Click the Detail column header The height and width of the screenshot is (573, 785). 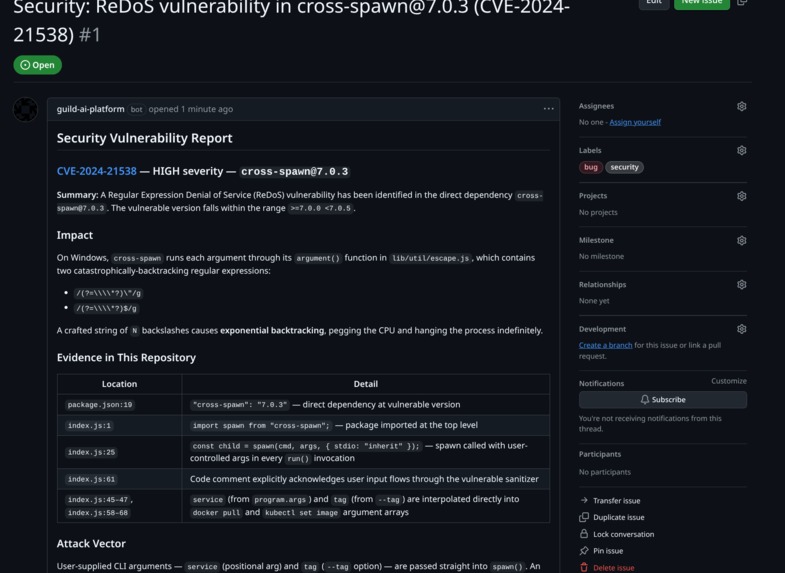(365, 384)
